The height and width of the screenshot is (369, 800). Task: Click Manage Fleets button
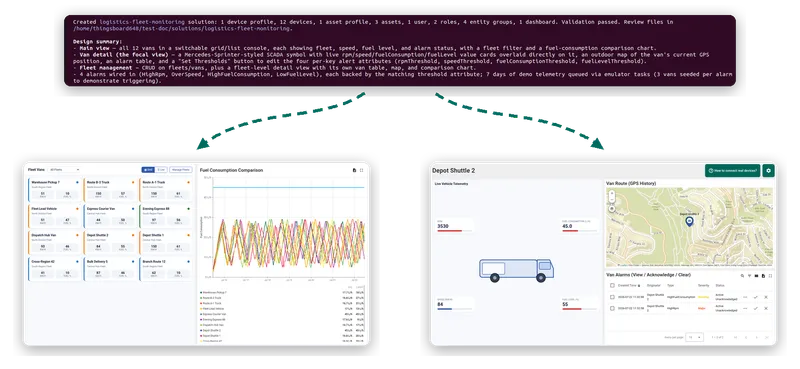(181, 169)
